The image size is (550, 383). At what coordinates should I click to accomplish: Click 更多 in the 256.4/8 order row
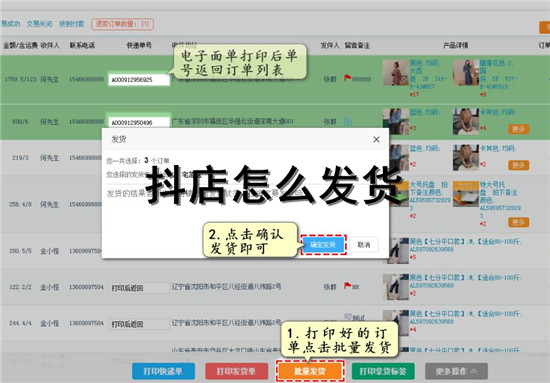coord(518,222)
